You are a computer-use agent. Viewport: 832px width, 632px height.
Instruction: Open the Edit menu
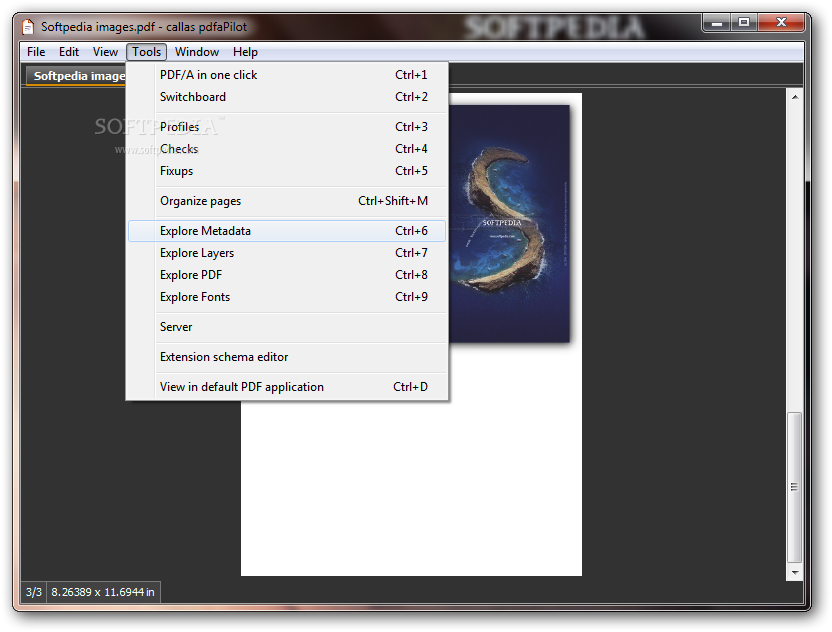point(68,52)
